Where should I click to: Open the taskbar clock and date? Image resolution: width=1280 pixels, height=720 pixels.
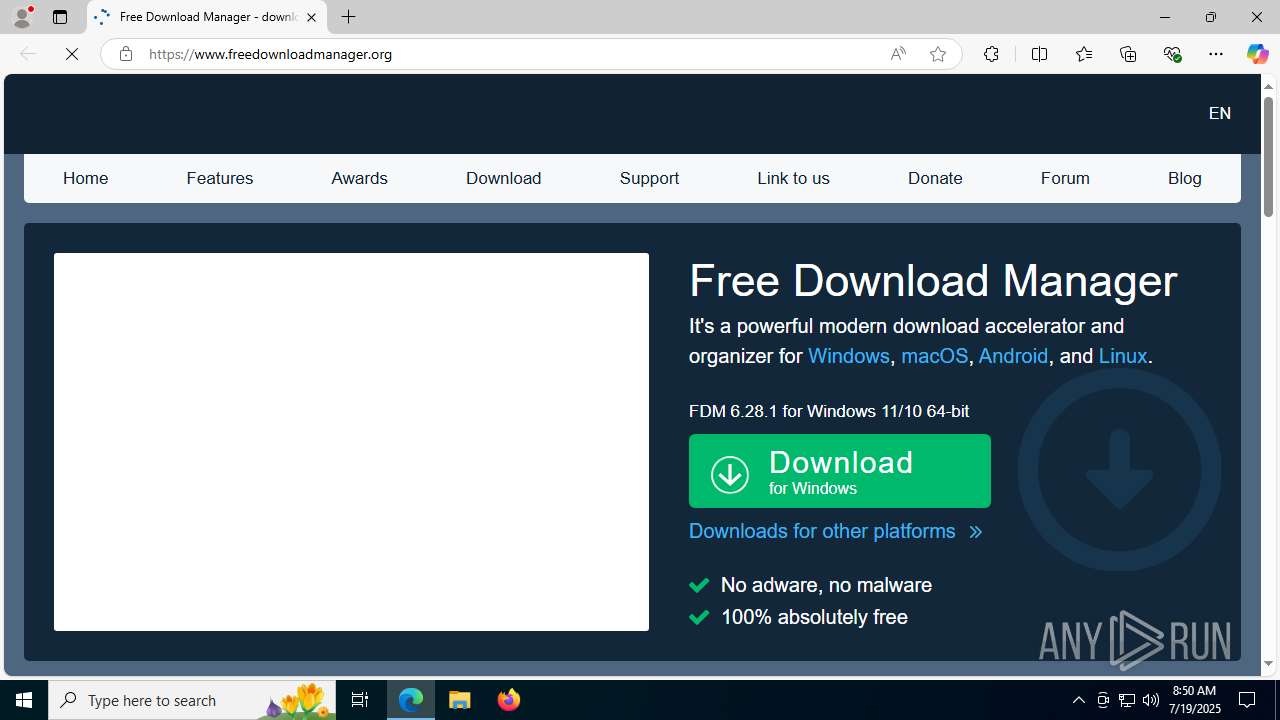pyautogui.click(x=1193, y=699)
